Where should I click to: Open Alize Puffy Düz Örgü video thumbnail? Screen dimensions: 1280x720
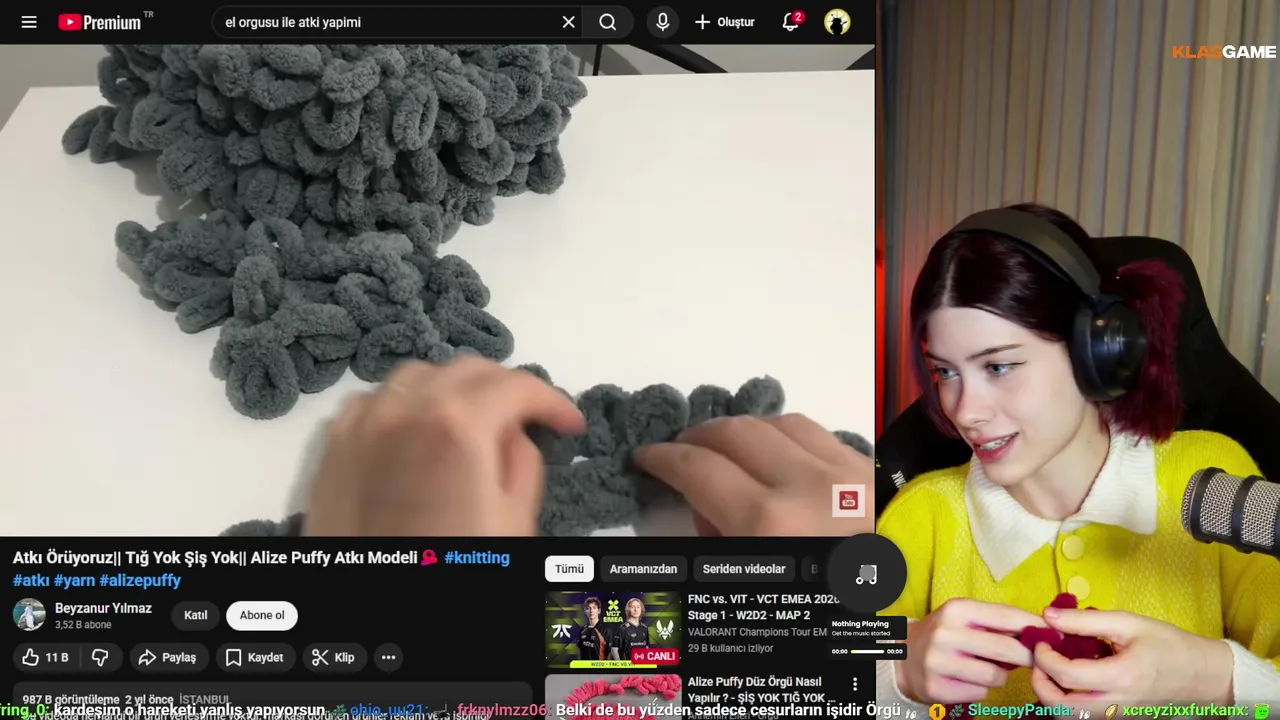pos(613,697)
